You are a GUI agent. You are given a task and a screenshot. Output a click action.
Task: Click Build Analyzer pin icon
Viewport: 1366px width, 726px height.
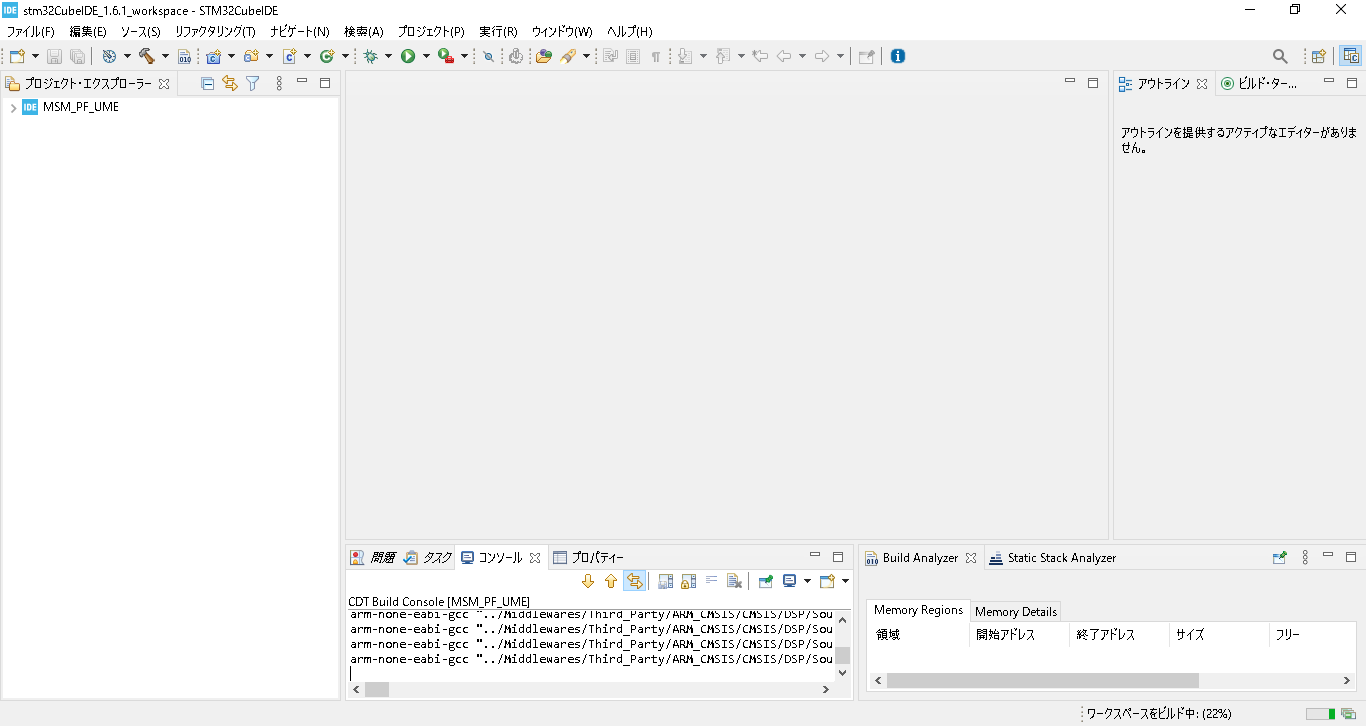point(1279,558)
